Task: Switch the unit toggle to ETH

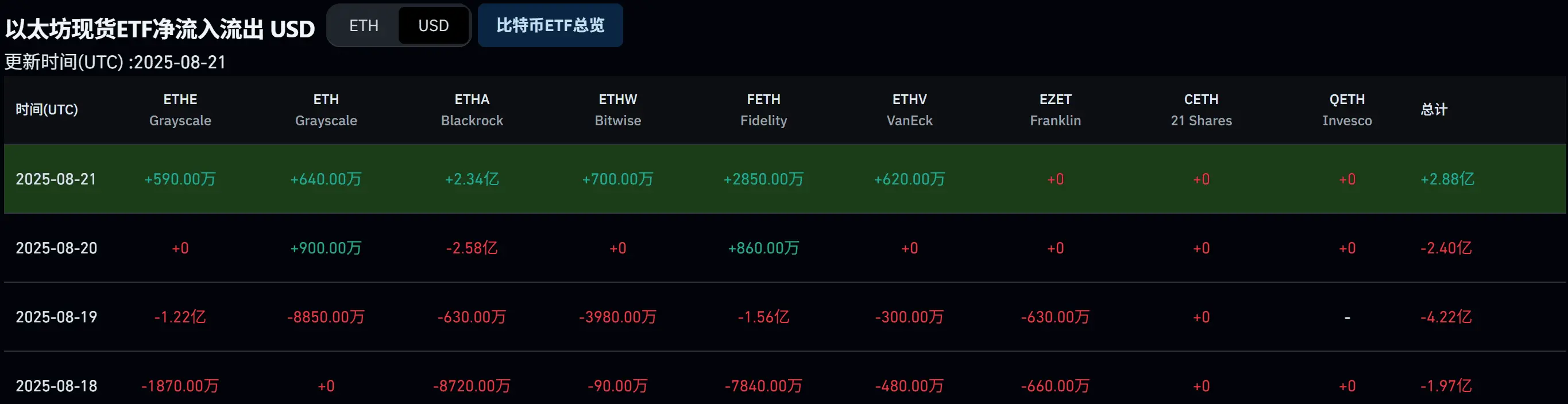Action: (x=364, y=26)
